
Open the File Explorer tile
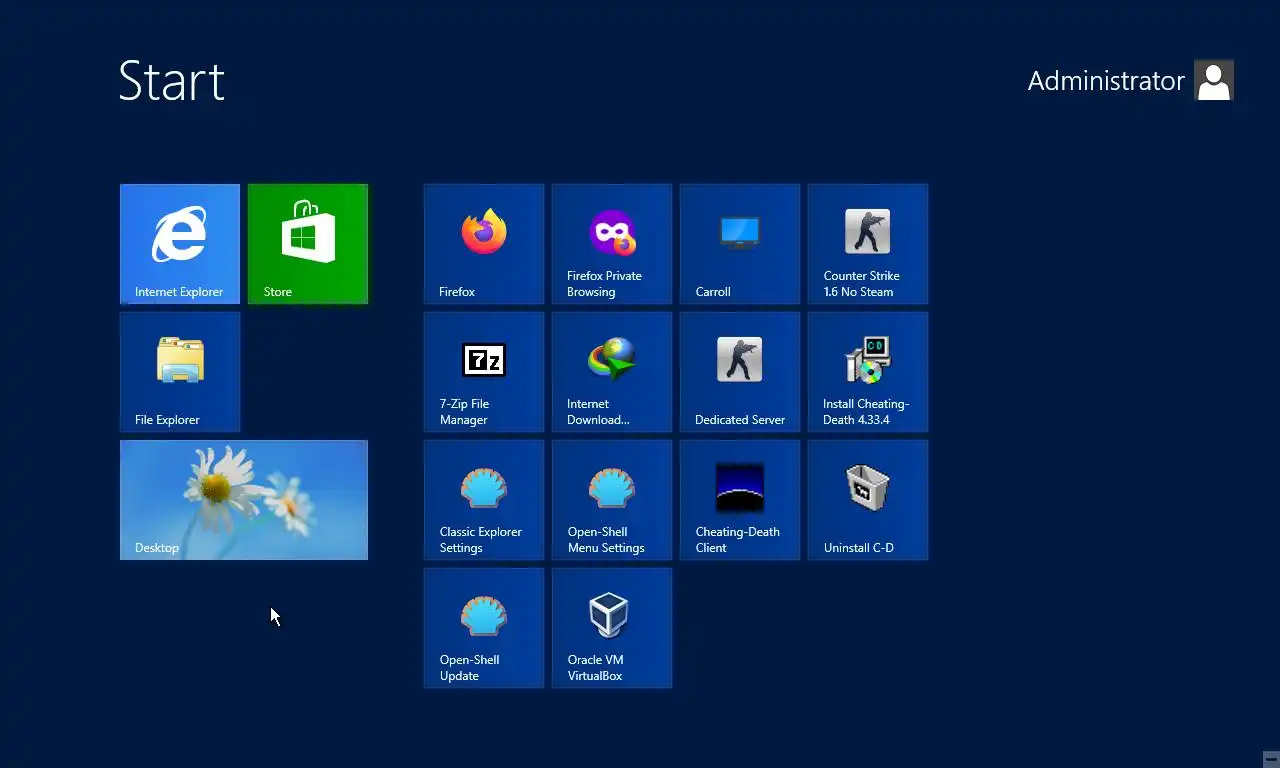point(180,372)
